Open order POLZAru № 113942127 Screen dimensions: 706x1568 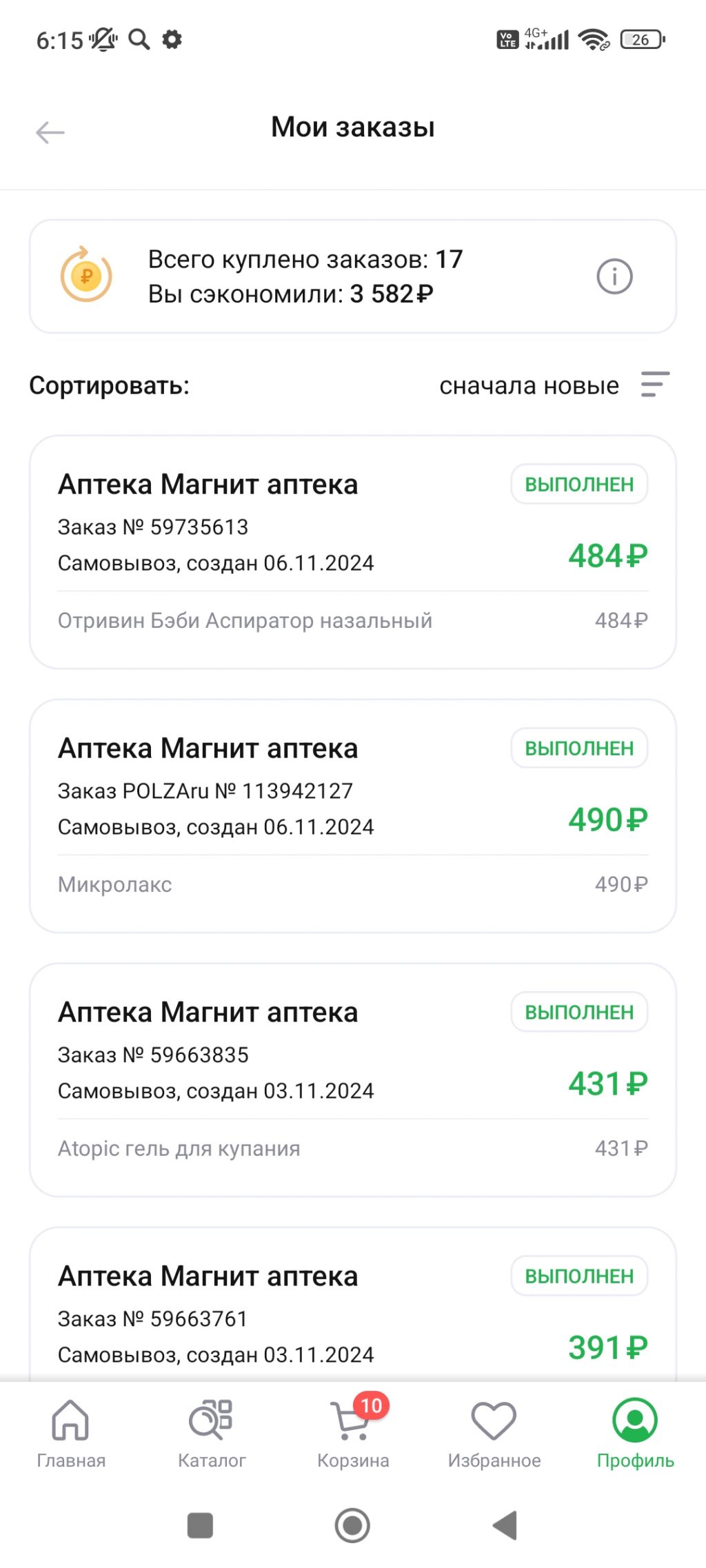pos(205,791)
